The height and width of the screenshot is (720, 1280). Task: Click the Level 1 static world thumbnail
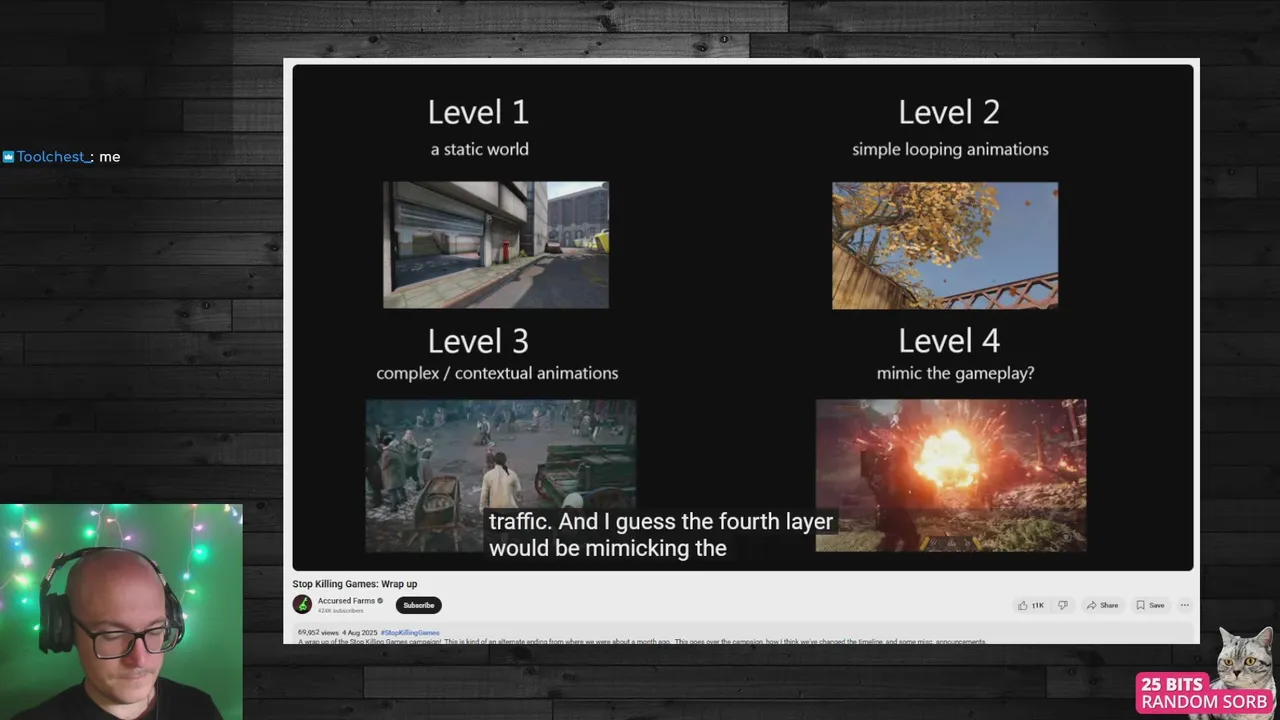[x=496, y=245]
